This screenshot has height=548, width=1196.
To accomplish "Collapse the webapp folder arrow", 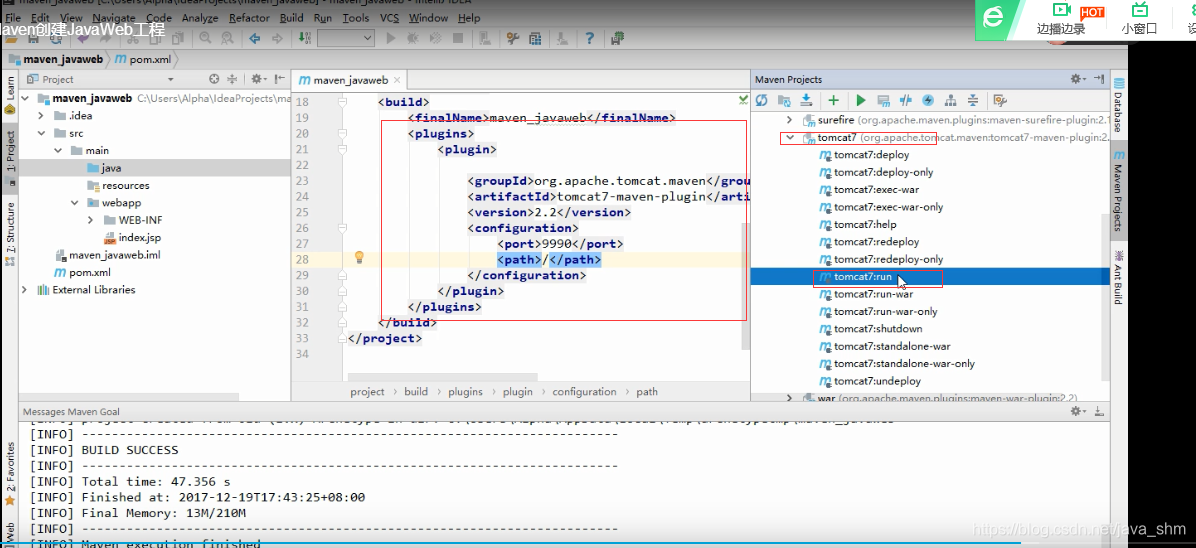I will coord(74,202).
